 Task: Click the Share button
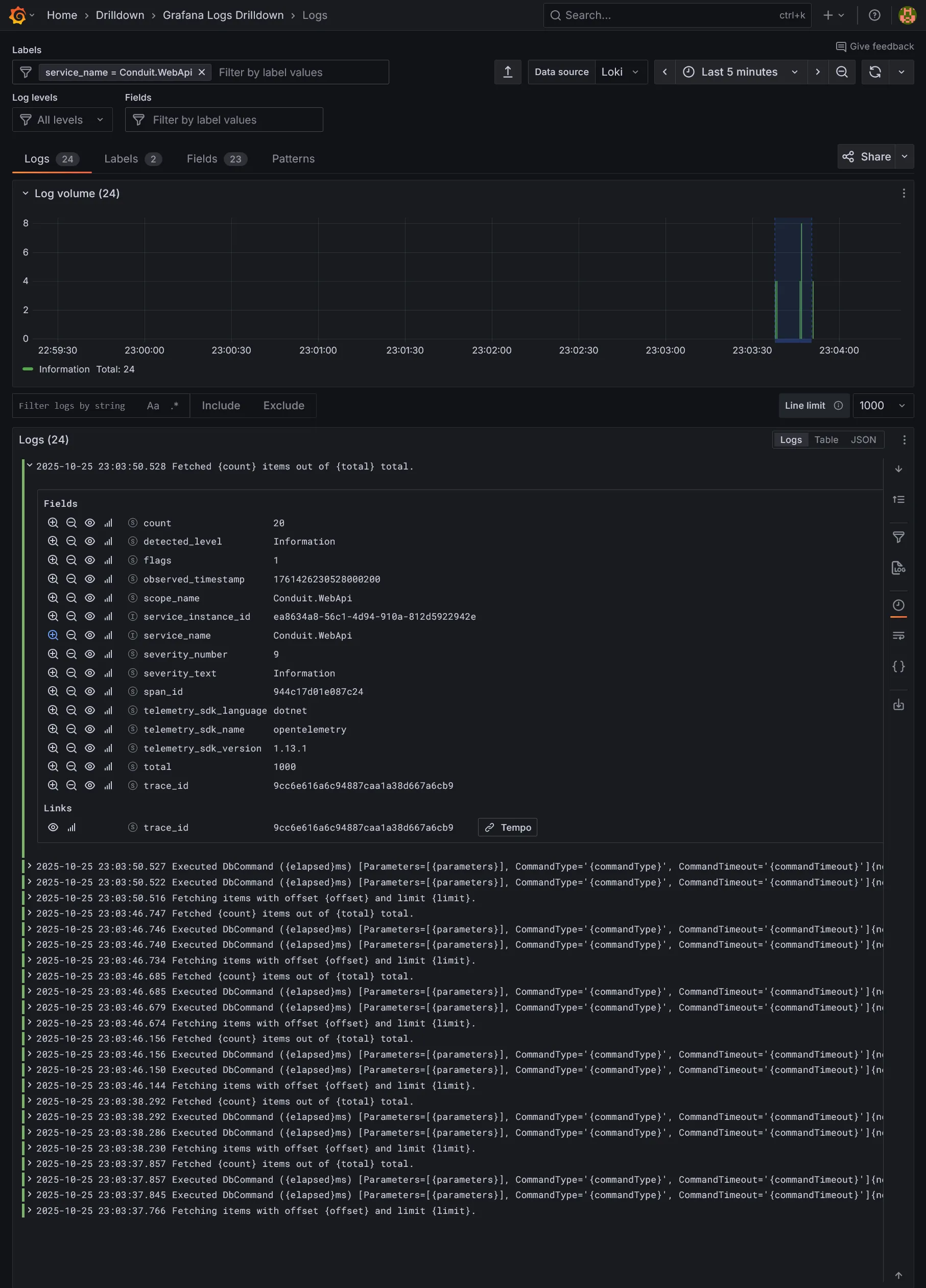point(866,157)
